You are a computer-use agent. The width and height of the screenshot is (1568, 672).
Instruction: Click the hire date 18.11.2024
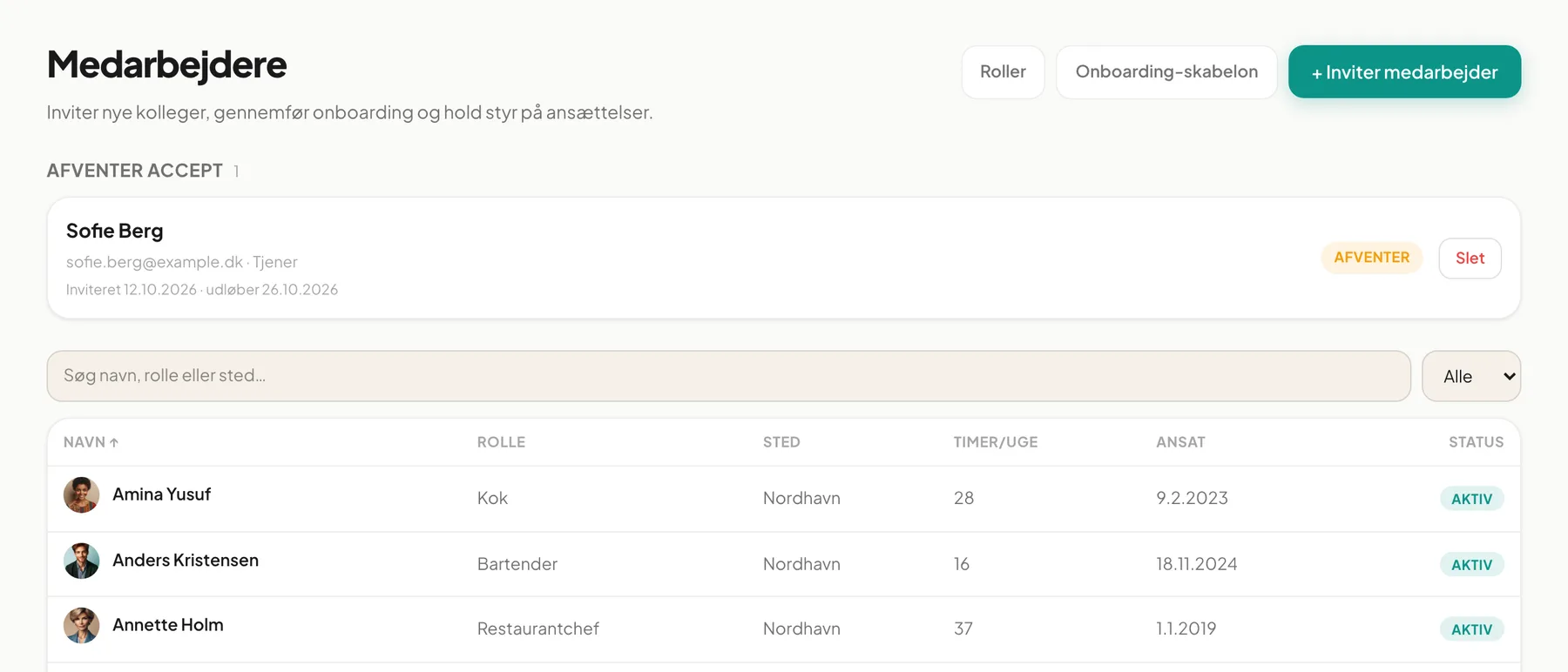(x=1197, y=564)
